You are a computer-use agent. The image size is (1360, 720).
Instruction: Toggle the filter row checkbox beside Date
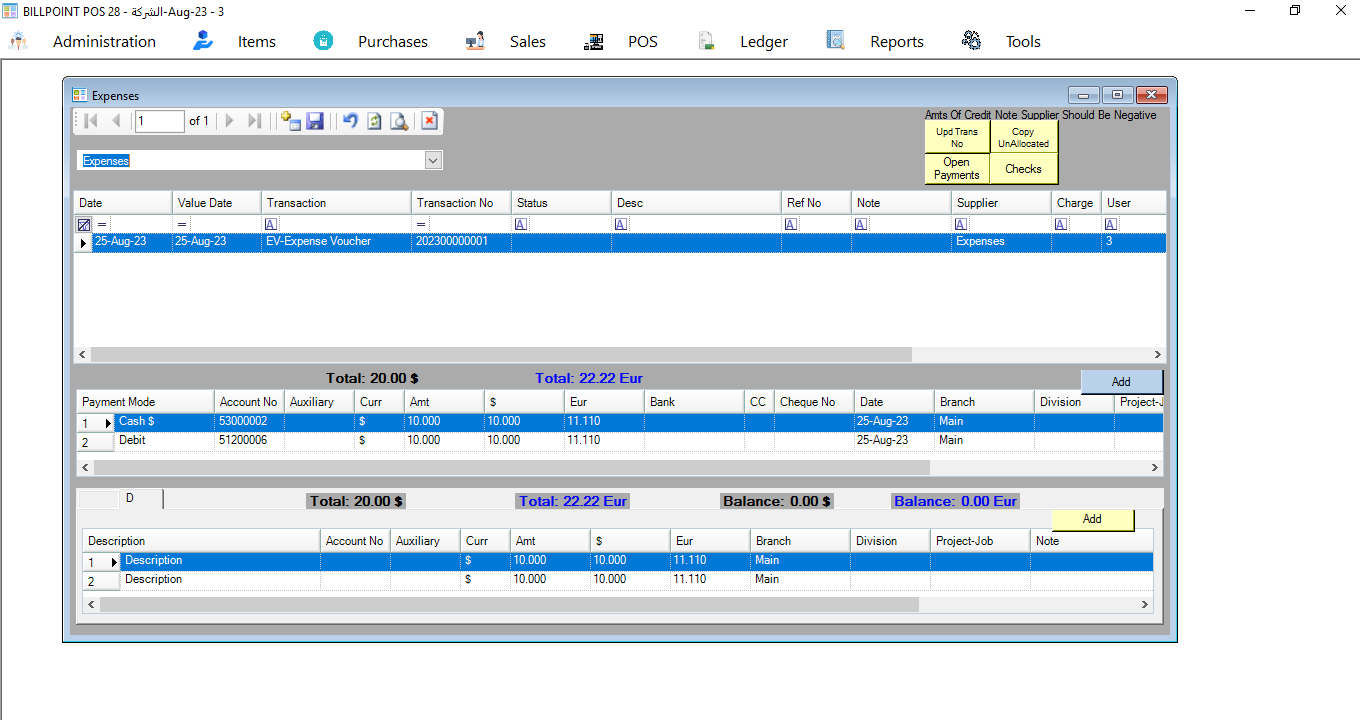click(x=84, y=224)
